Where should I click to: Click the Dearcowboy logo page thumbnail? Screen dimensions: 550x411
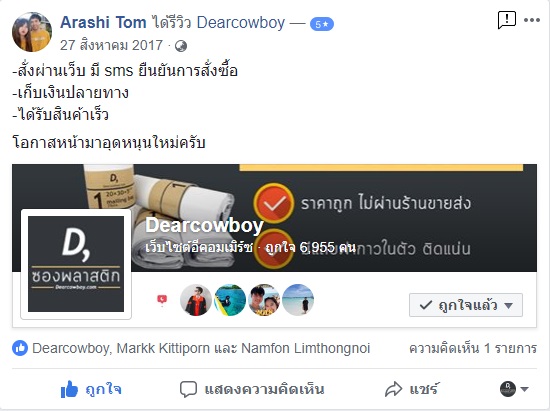coord(76,264)
